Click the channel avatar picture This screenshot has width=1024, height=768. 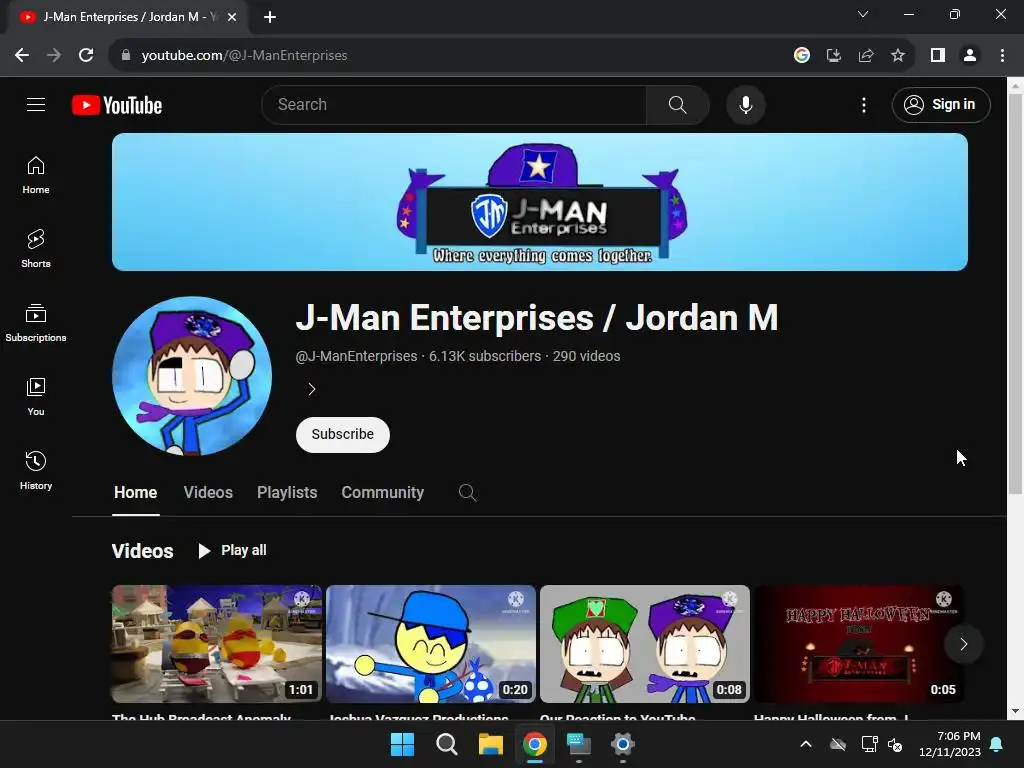pyautogui.click(x=192, y=376)
